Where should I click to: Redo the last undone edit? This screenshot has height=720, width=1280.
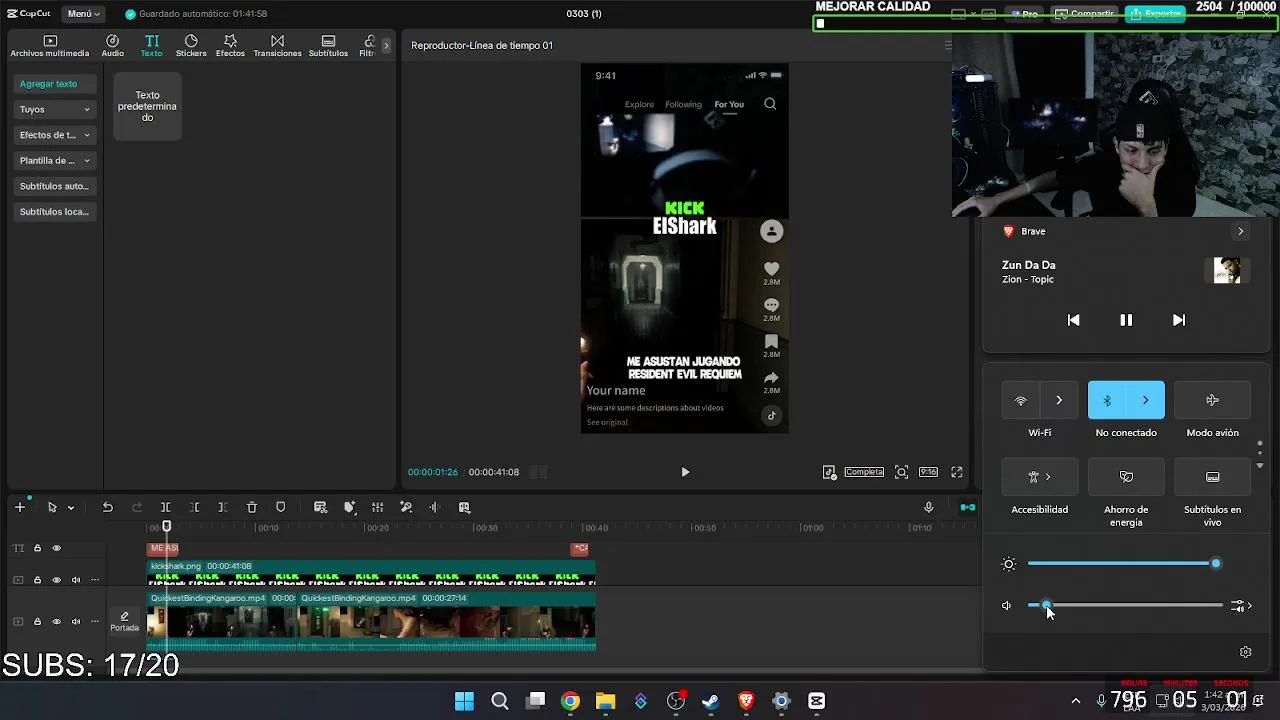point(137,507)
